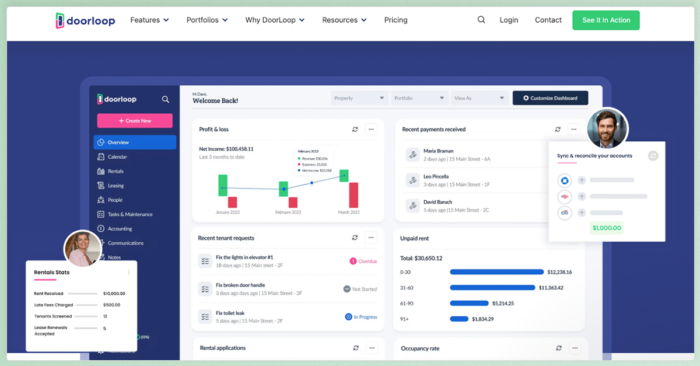Click the Net Income $100,458.11 text
This screenshot has height=366, width=700.
[226, 149]
